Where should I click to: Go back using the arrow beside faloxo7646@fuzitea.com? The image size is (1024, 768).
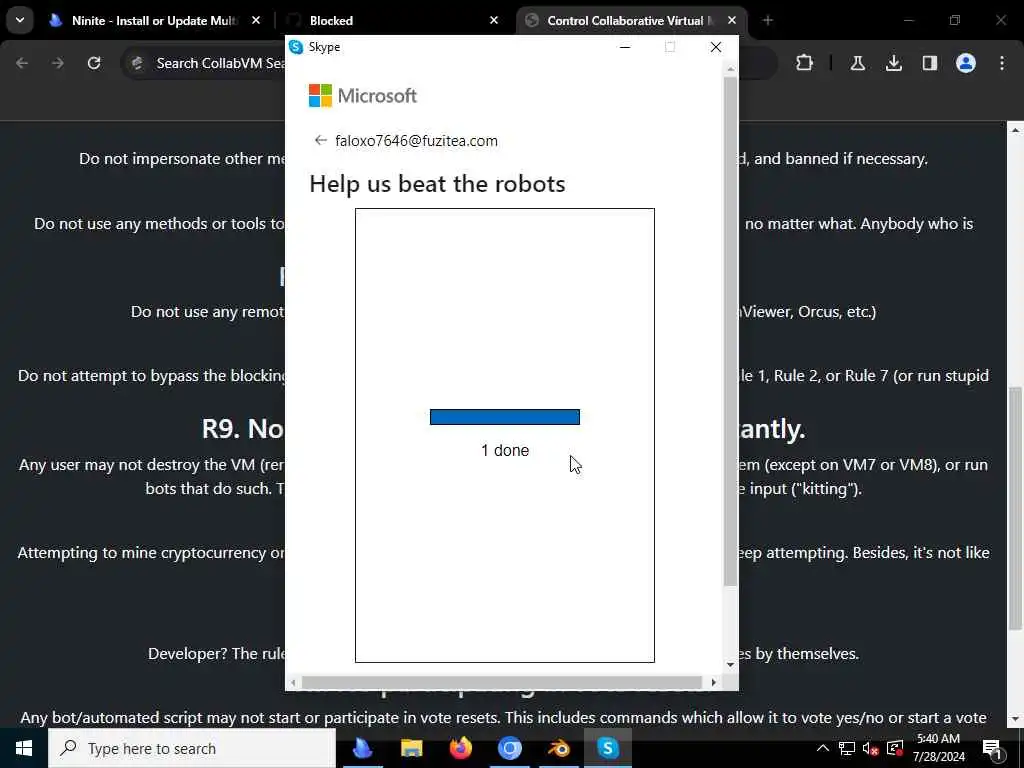point(320,140)
